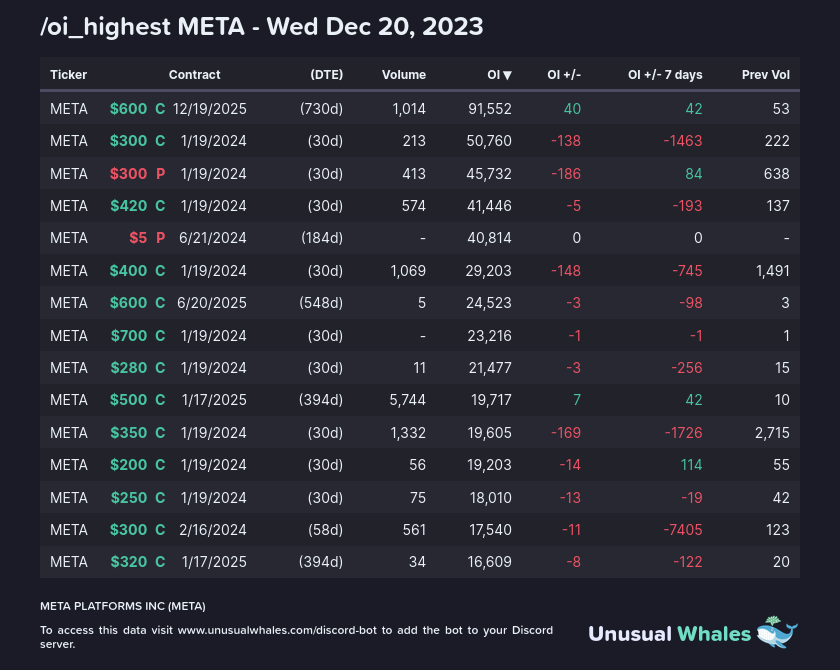Click the (DTE) column header
This screenshot has height=670, width=840.
coord(327,75)
